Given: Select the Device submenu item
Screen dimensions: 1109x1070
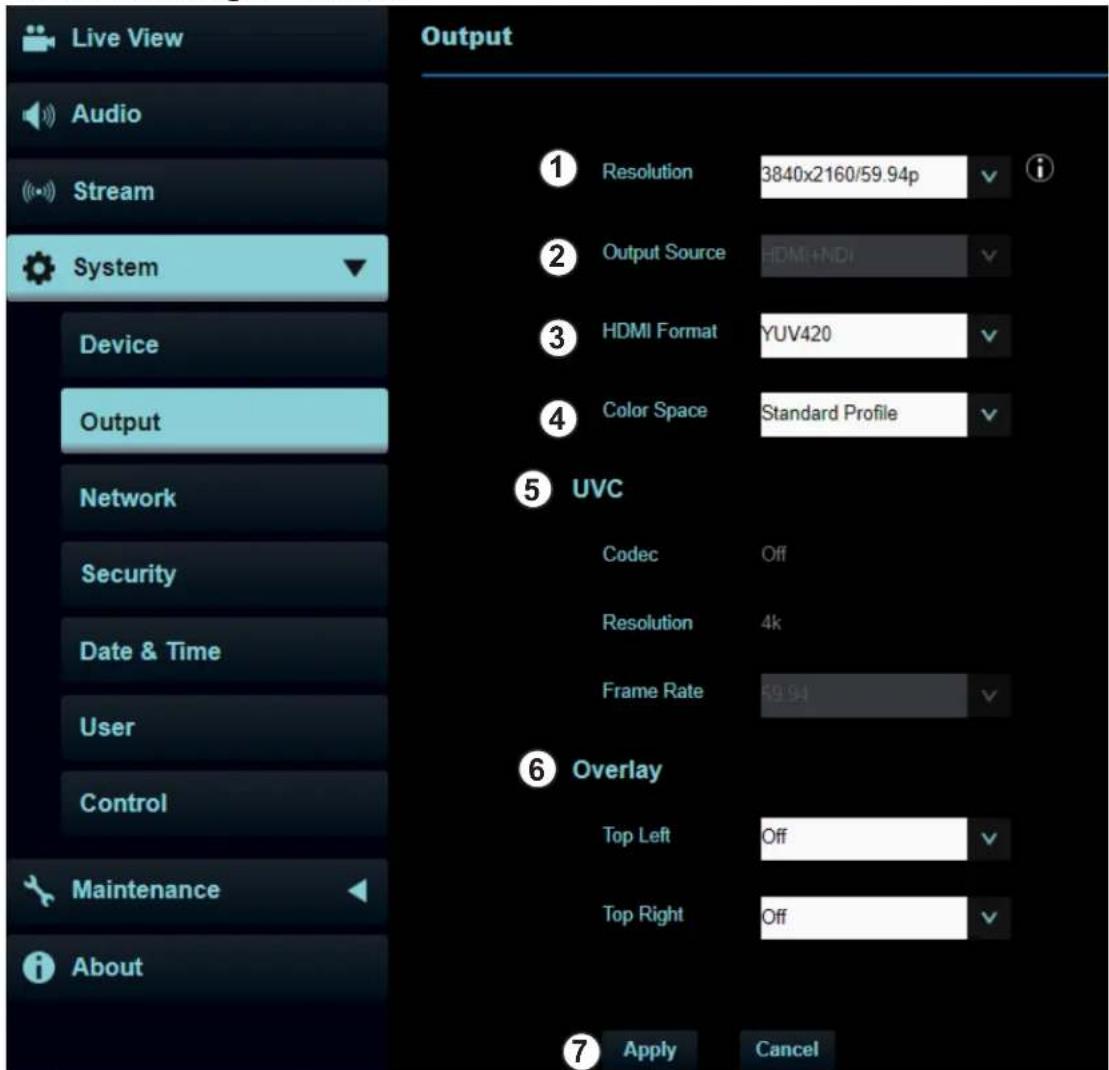Looking at the screenshot, I should click(x=224, y=345).
